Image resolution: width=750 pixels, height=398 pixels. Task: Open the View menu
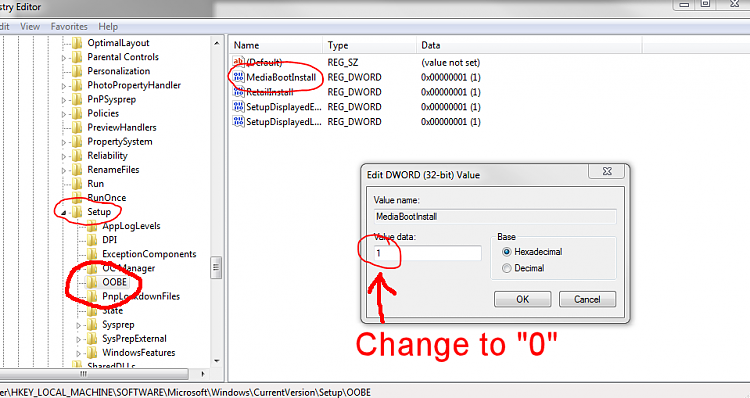(x=30, y=27)
